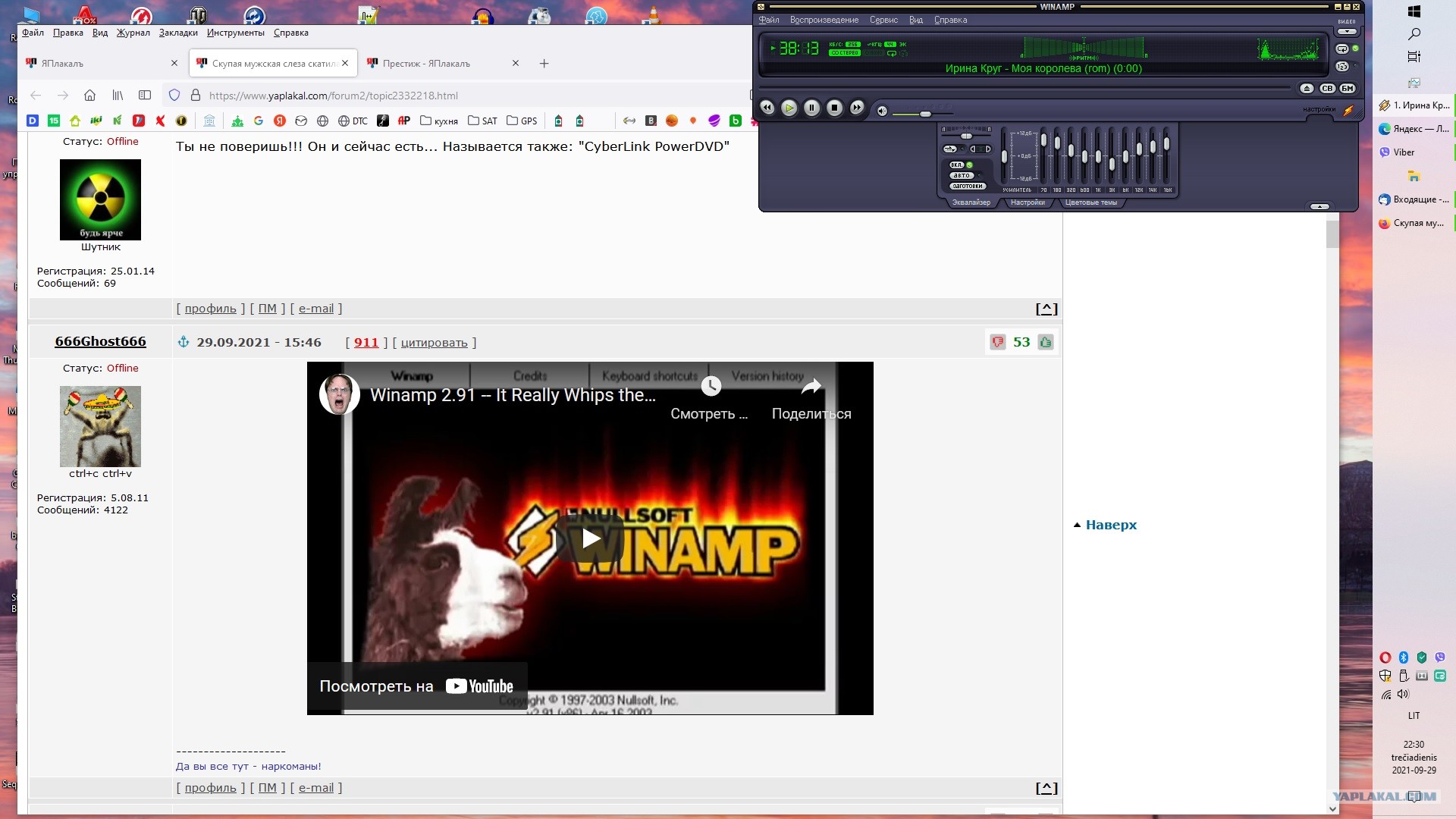Open the blue D bookmark icon
This screenshot has height=819, width=1456.
click(x=33, y=121)
